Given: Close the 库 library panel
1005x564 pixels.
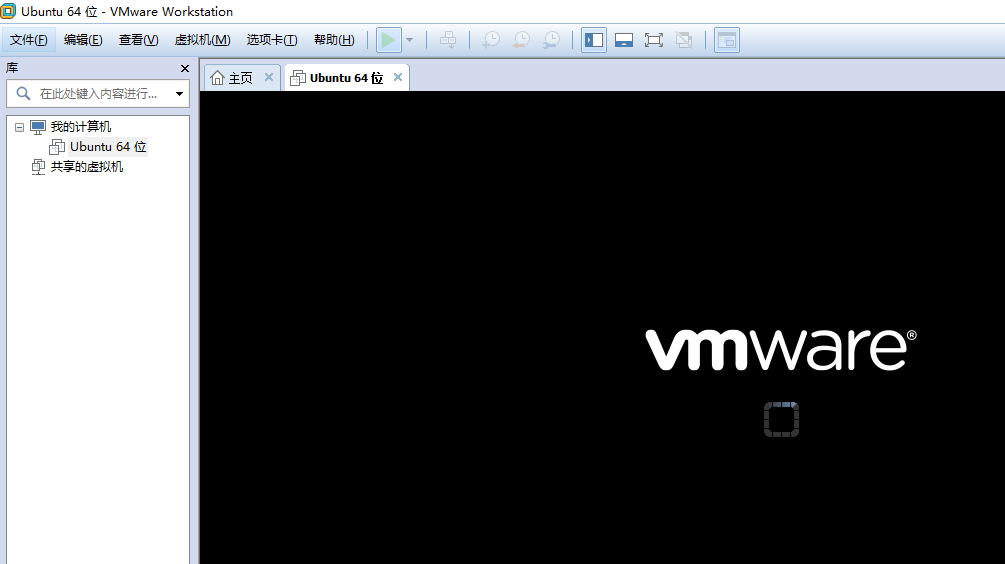Looking at the screenshot, I should point(185,69).
